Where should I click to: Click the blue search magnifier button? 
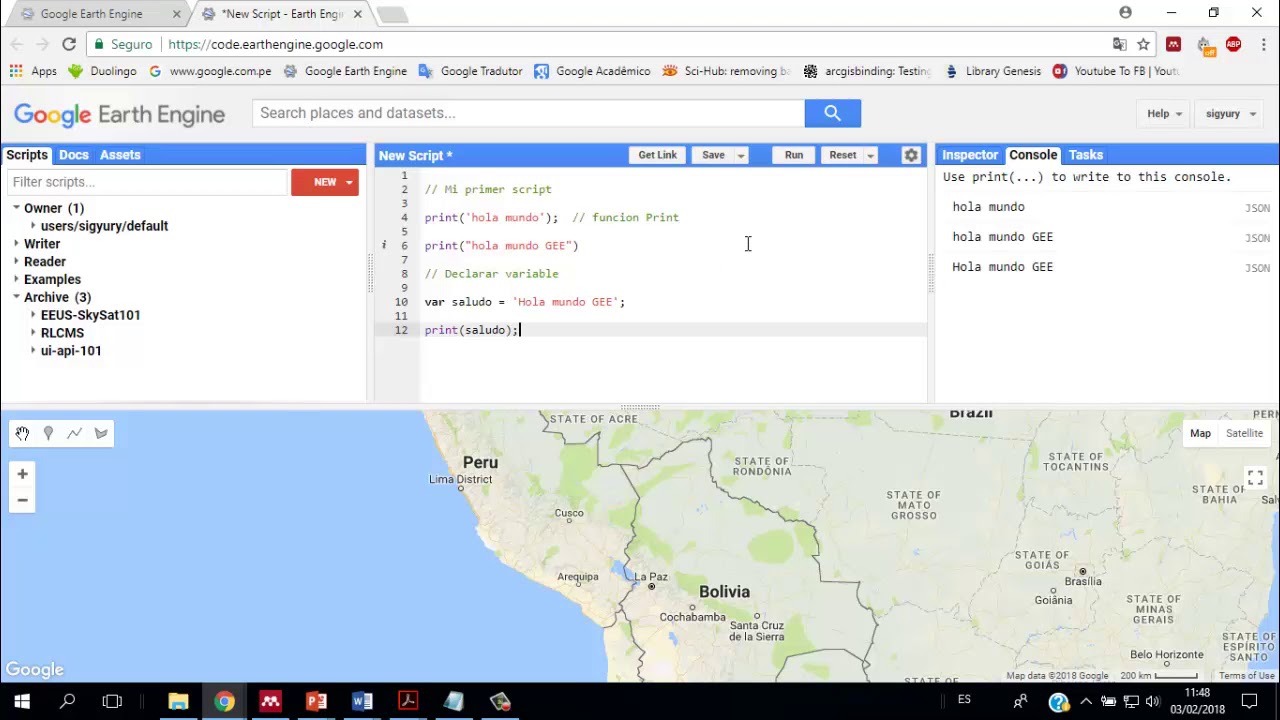pos(832,113)
